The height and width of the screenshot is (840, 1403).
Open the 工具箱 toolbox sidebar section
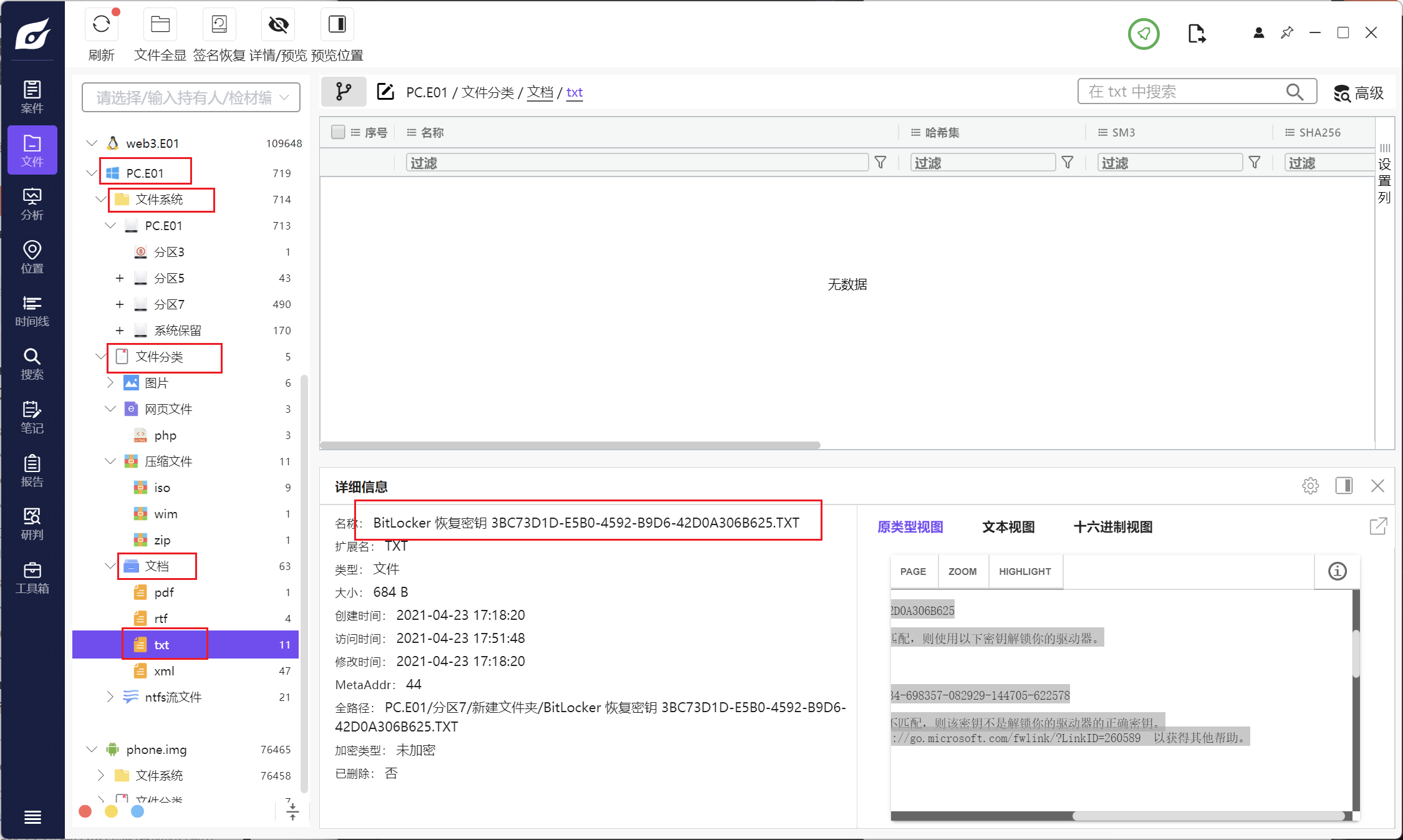click(32, 577)
